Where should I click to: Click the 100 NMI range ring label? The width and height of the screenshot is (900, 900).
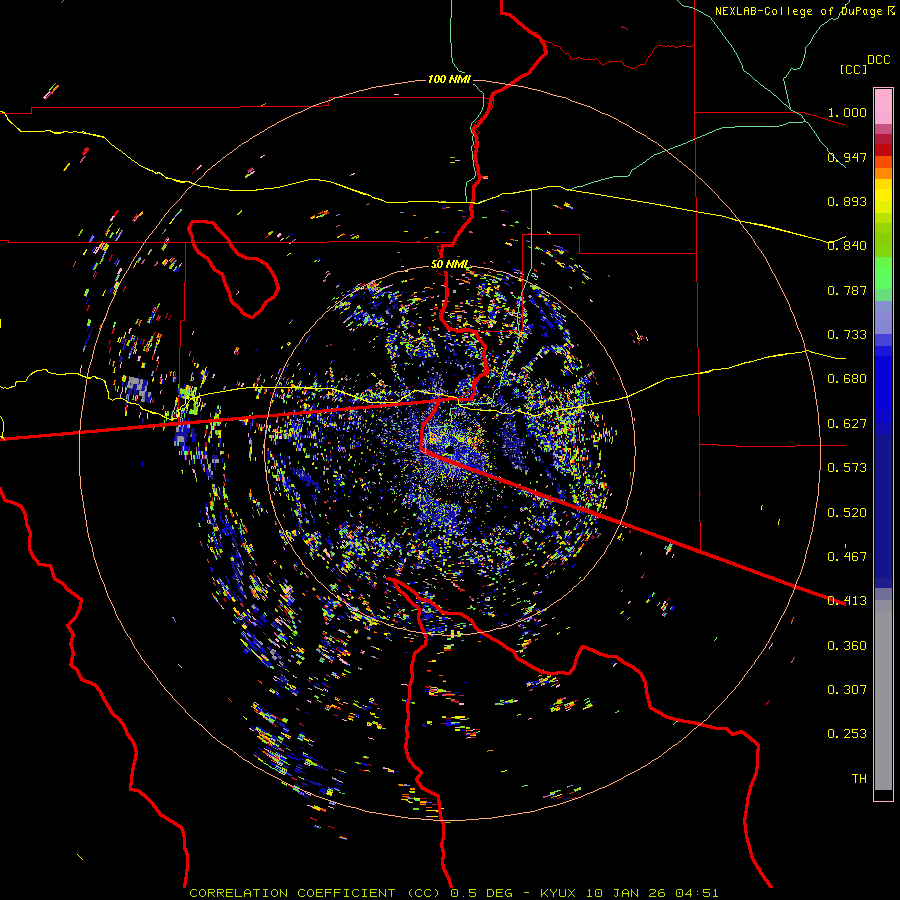(x=449, y=79)
